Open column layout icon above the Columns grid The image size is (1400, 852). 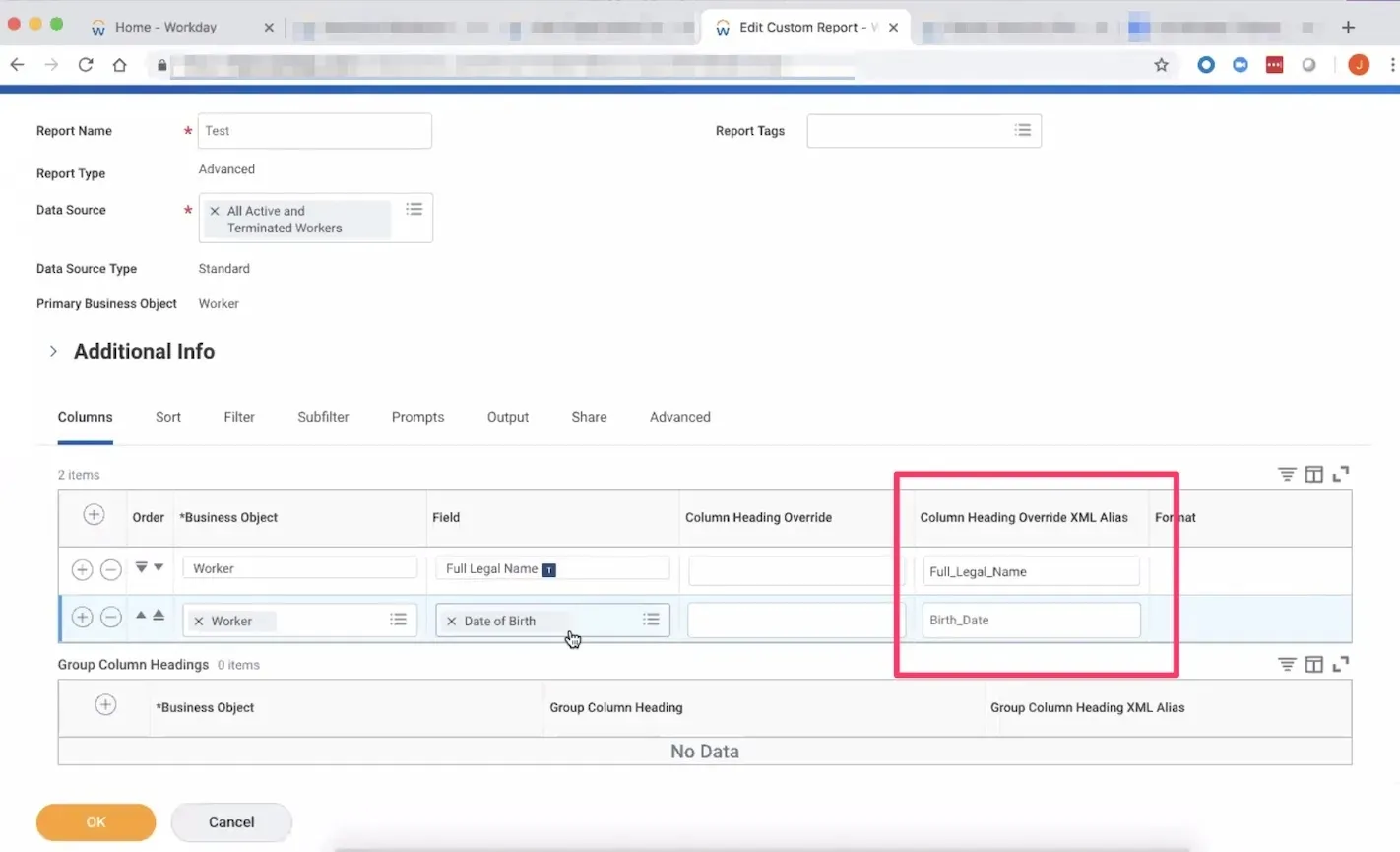(1313, 475)
